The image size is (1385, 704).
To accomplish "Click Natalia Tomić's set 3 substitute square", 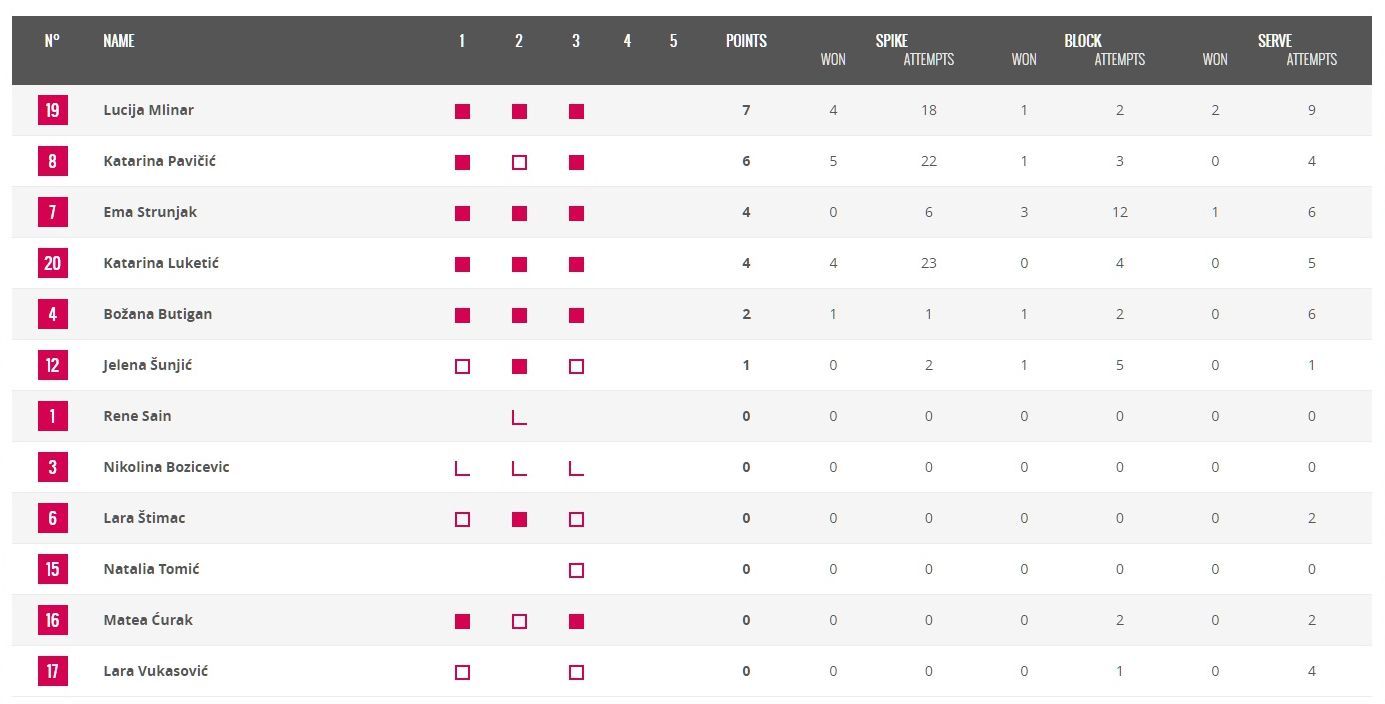I will pos(576,570).
